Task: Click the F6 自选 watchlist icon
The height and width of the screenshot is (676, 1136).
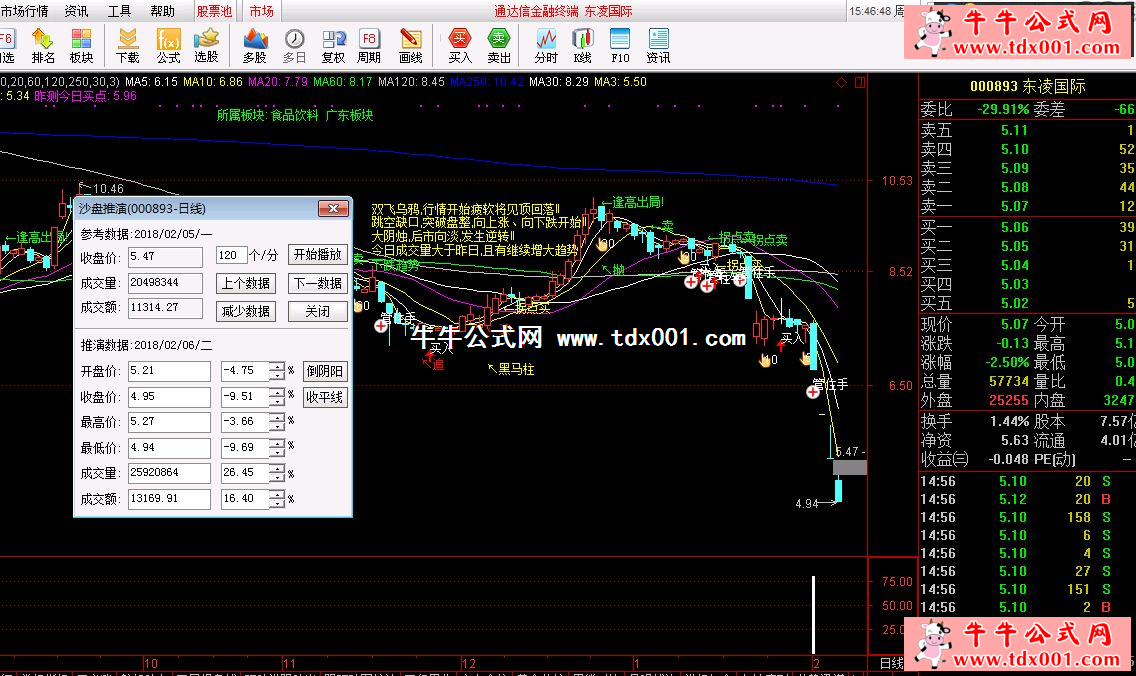Action: pyautogui.click(x=7, y=45)
